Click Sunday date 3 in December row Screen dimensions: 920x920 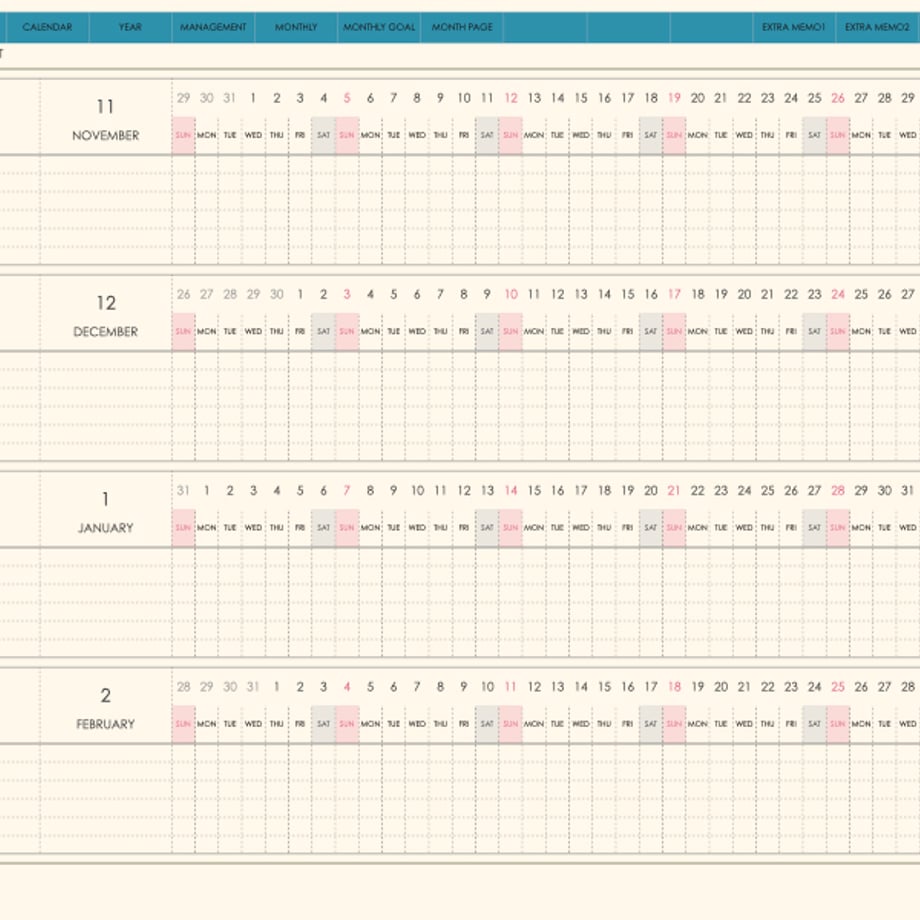347,295
